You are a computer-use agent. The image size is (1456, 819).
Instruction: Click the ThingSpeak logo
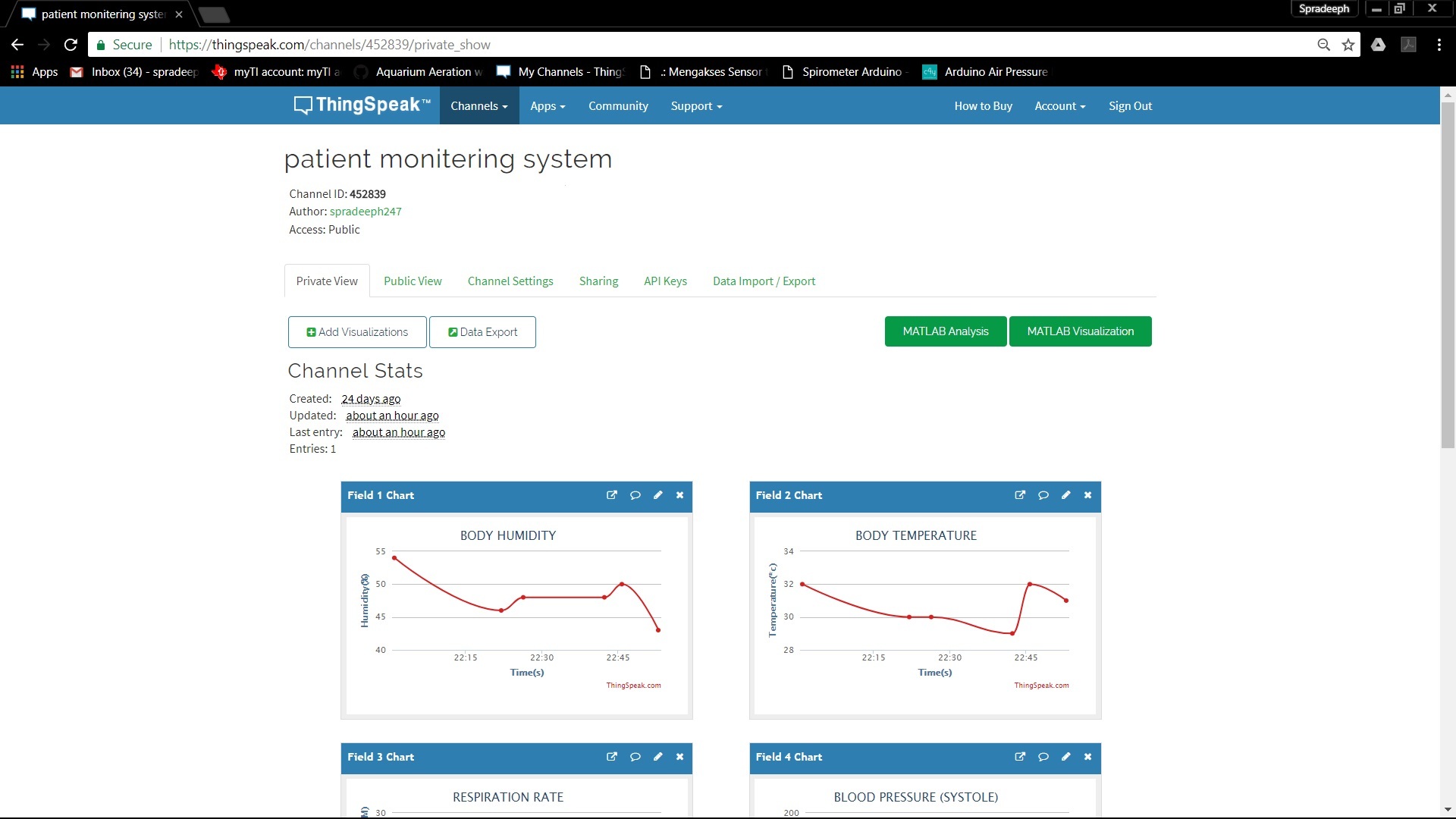point(362,105)
